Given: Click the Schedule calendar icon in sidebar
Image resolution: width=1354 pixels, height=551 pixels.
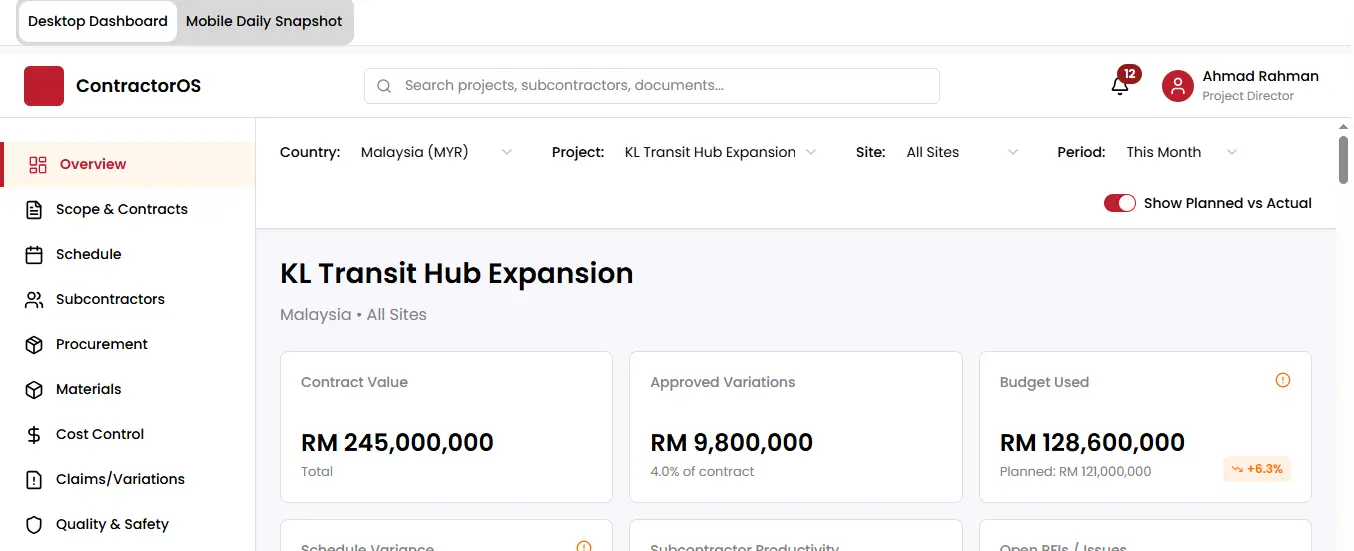Looking at the screenshot, I should [34, 255].
